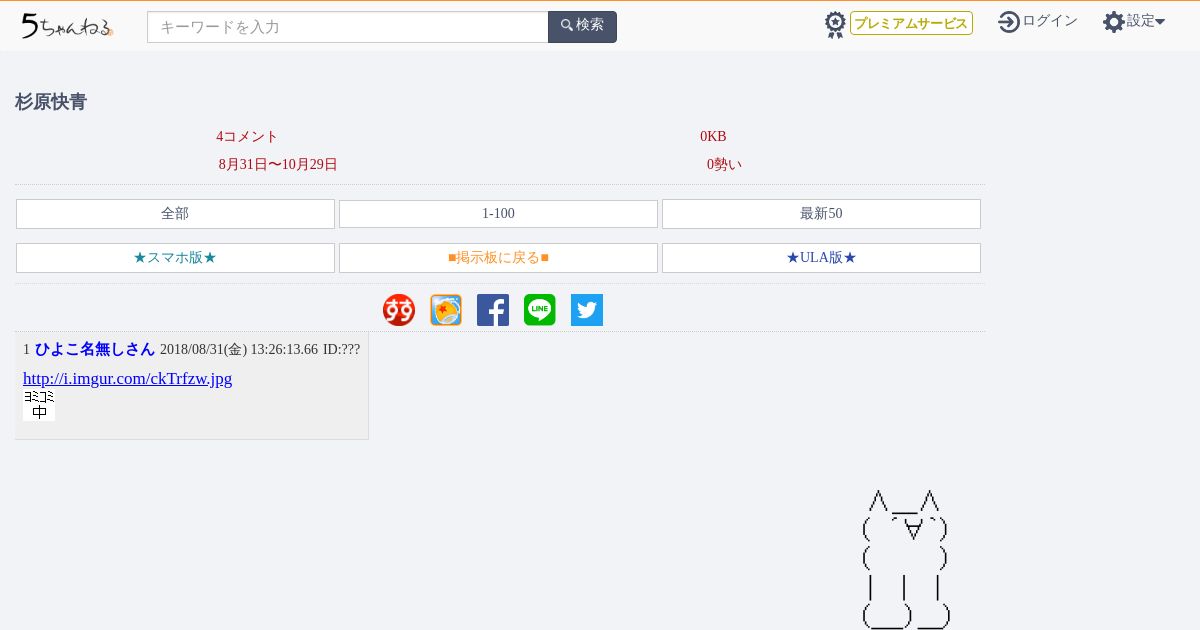Go back via ■掲示板に戻る■
Image resolution: width=1200 pixels, height=630 pixels.
(498, 258)
